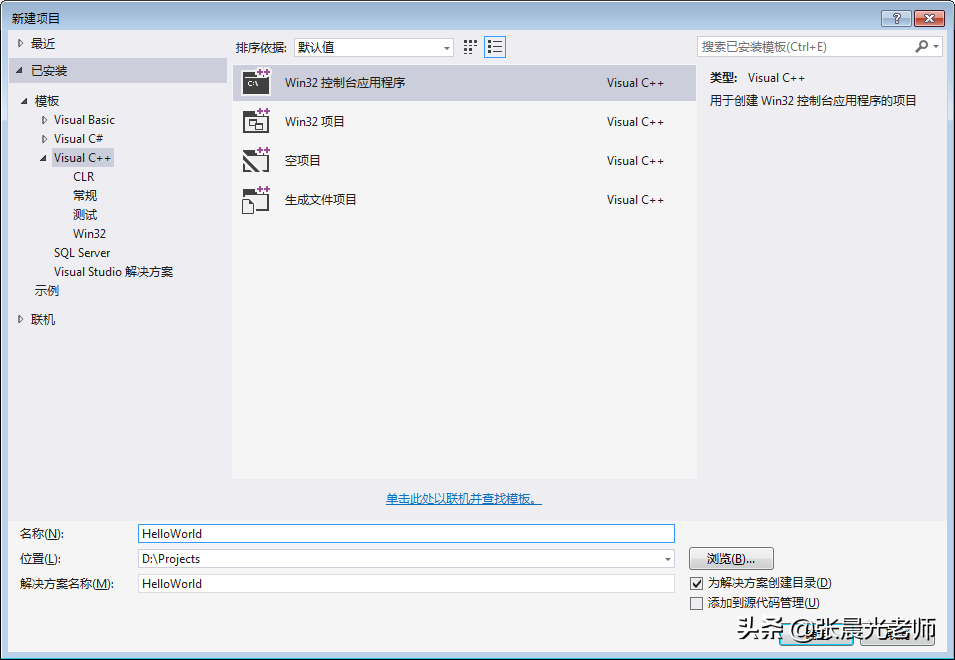The height and width of the screenshot is (660, 955).
Task: Select the Win32 console application template icon
Action: tap(256, 83)
